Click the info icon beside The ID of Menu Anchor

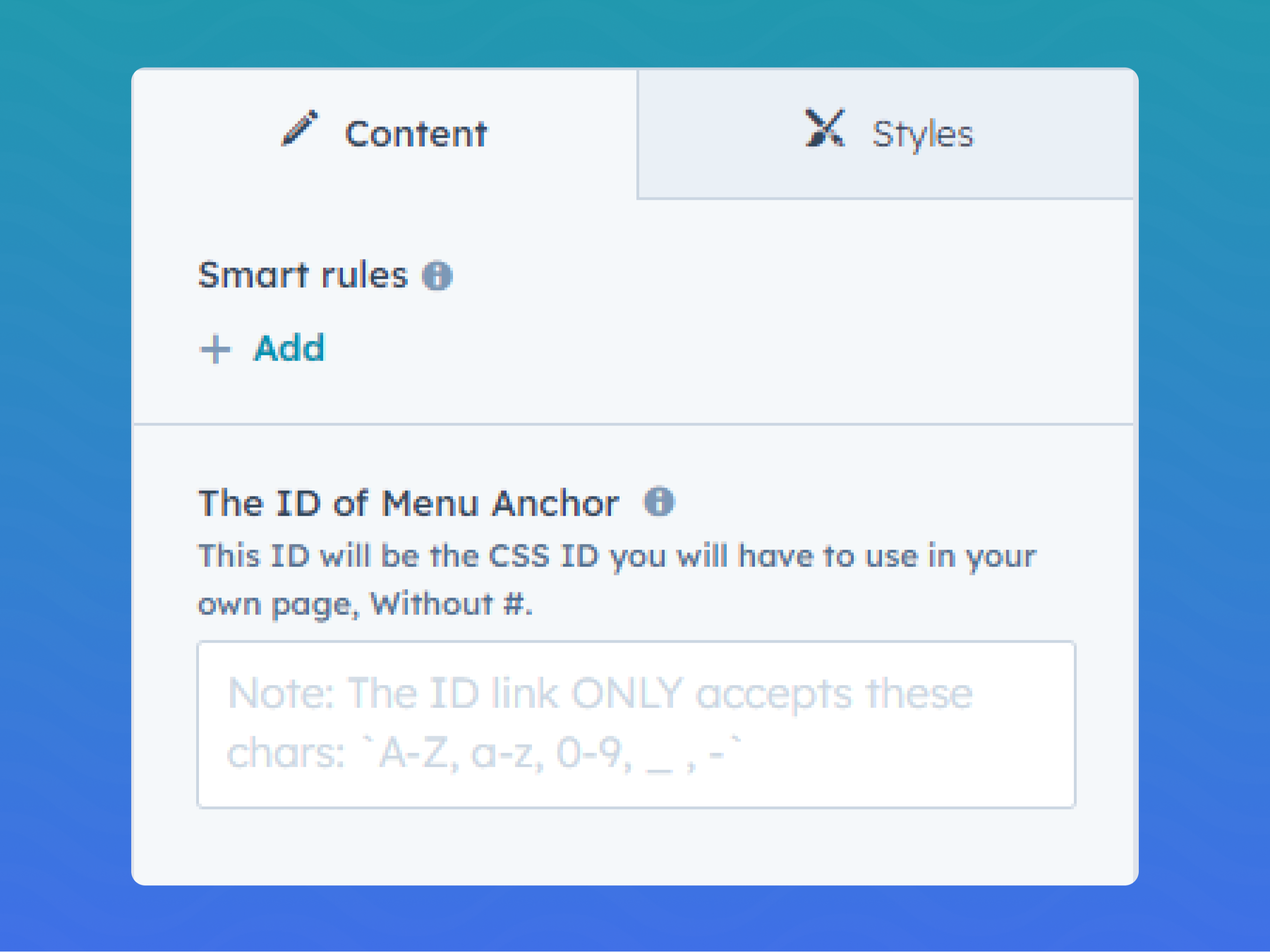[659, 502]
